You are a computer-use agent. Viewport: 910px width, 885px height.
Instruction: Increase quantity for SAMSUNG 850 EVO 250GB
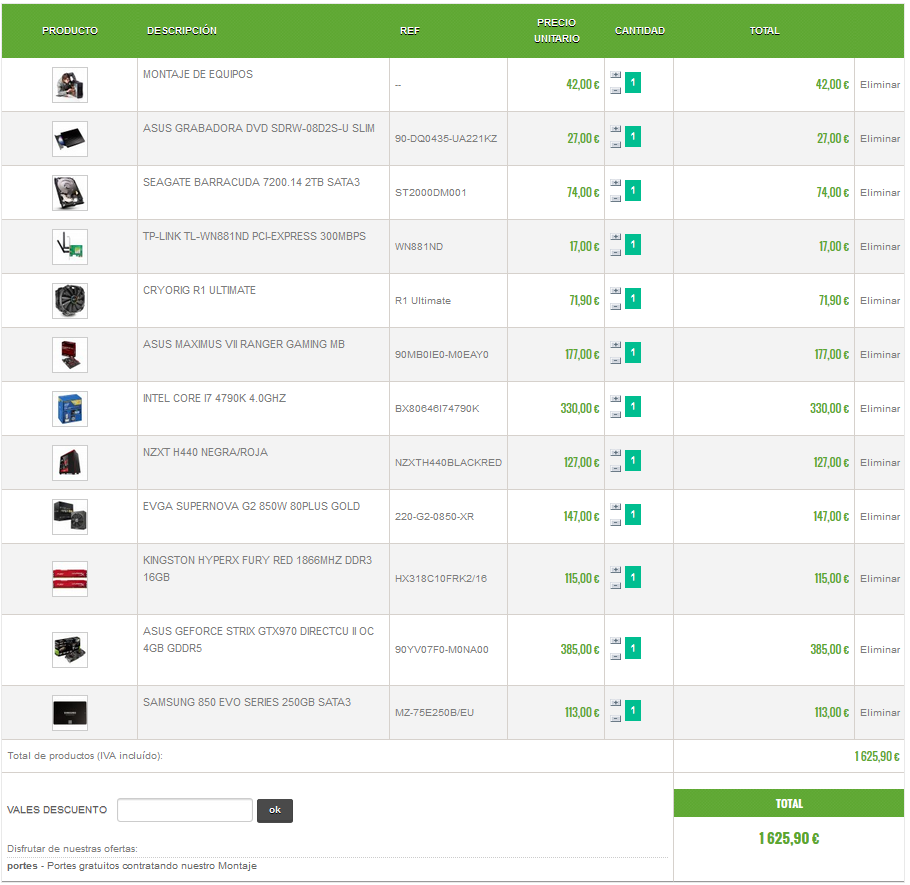click(616, 703)
